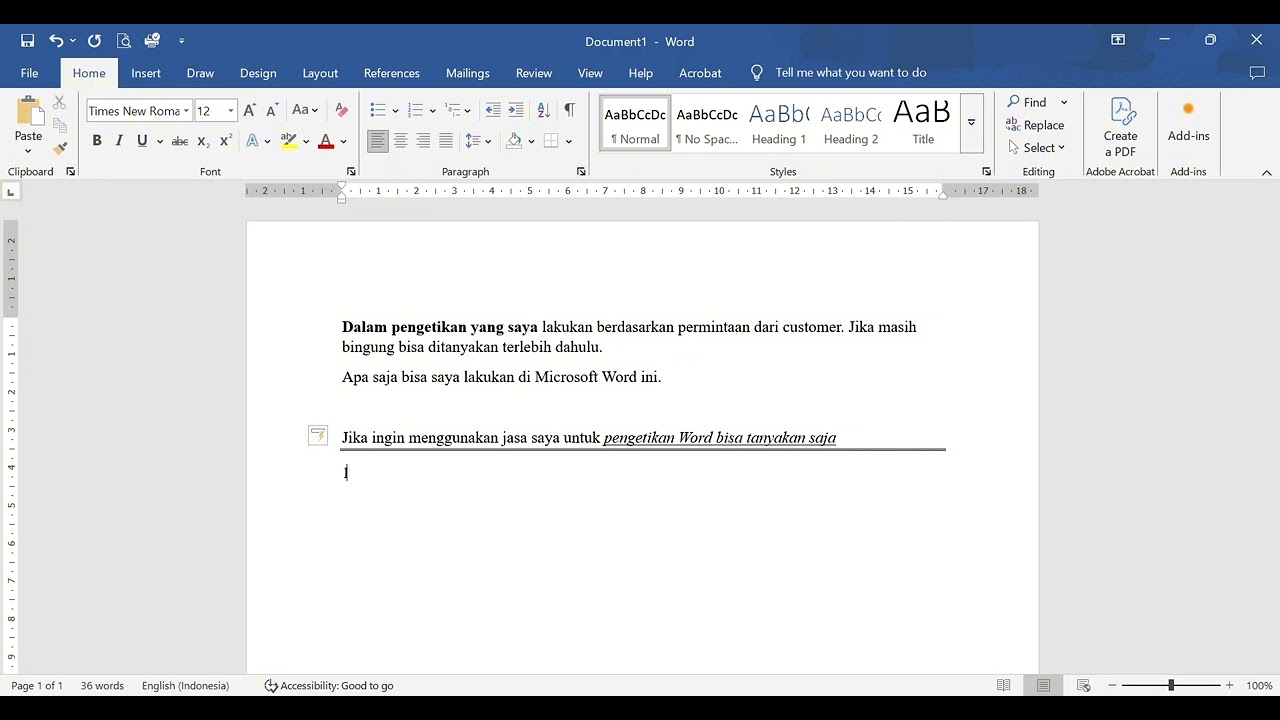
Task: Click the 36 words count
Action: (x=102, y=686)
